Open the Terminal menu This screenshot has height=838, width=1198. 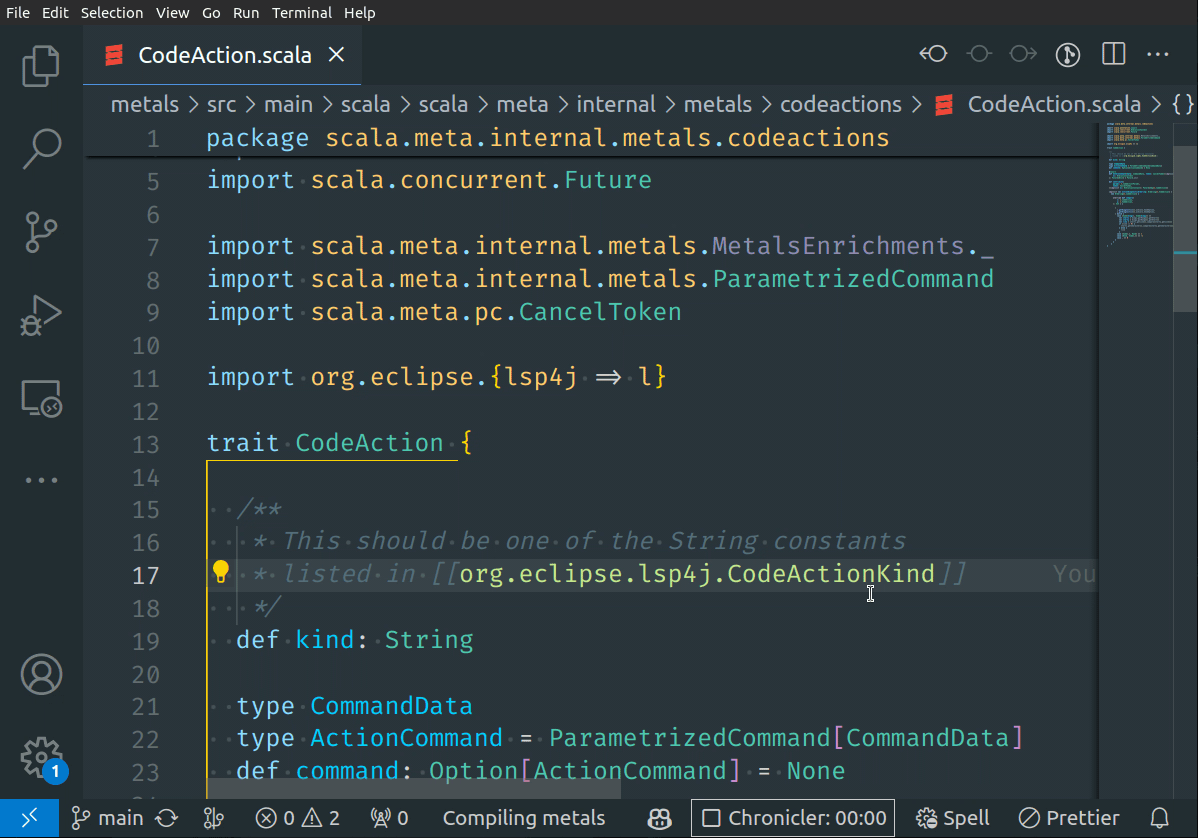tap(302, 13)
